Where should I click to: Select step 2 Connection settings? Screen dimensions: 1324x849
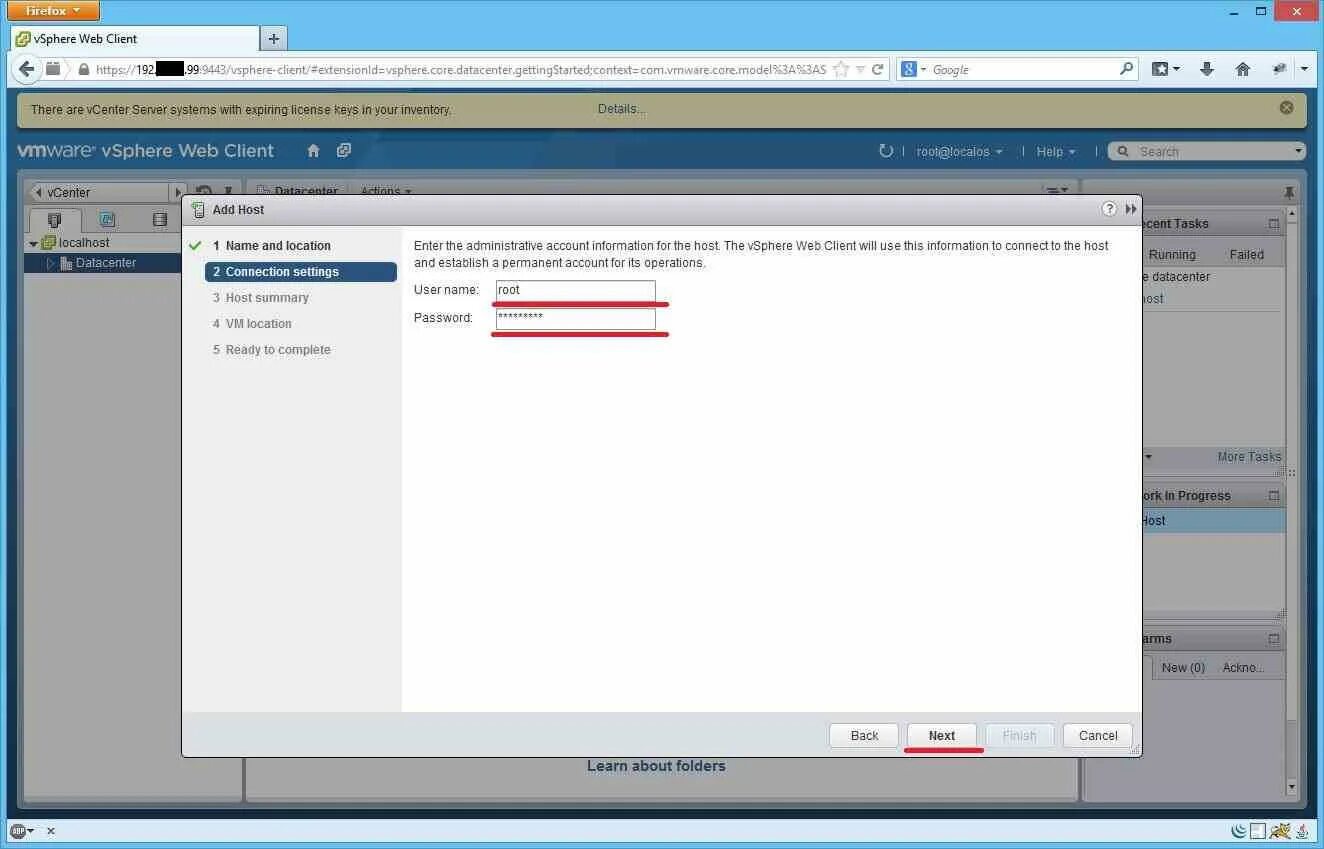pyautogui.click(x=300, y=272)
